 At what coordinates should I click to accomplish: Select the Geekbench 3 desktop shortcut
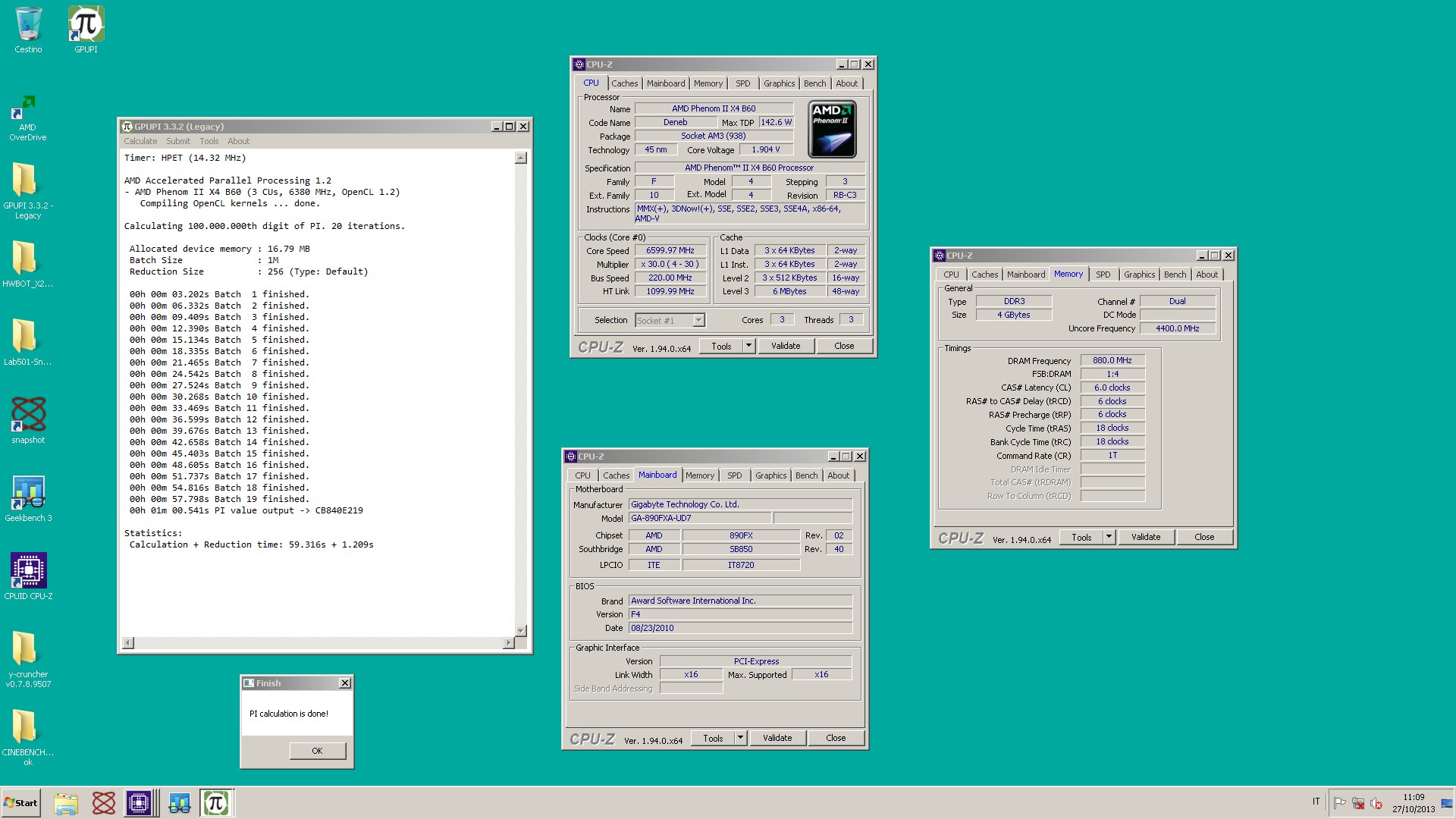pyautogui.click(x=28, y=498)
